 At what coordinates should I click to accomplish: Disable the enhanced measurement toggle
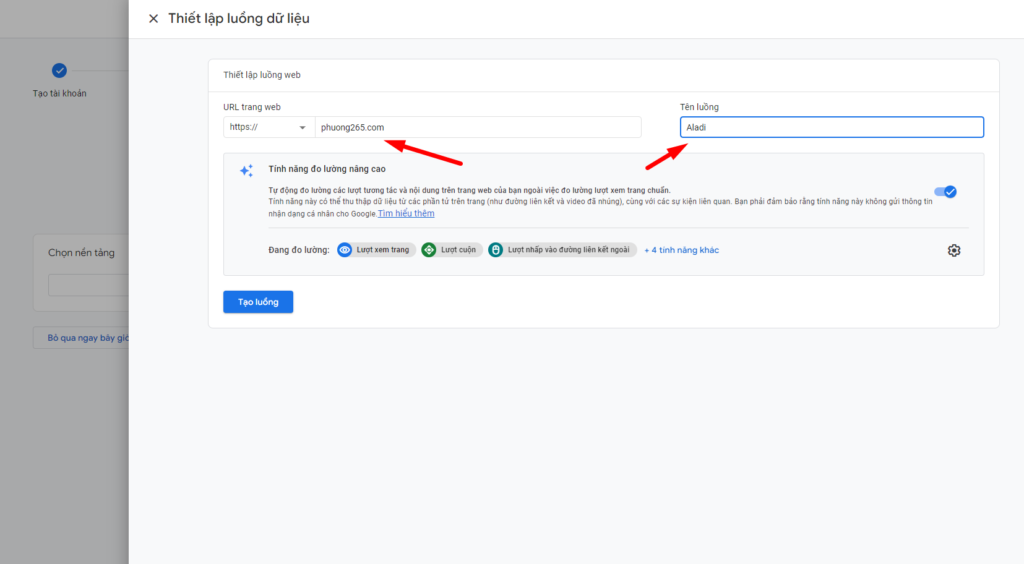coord(945,192)
